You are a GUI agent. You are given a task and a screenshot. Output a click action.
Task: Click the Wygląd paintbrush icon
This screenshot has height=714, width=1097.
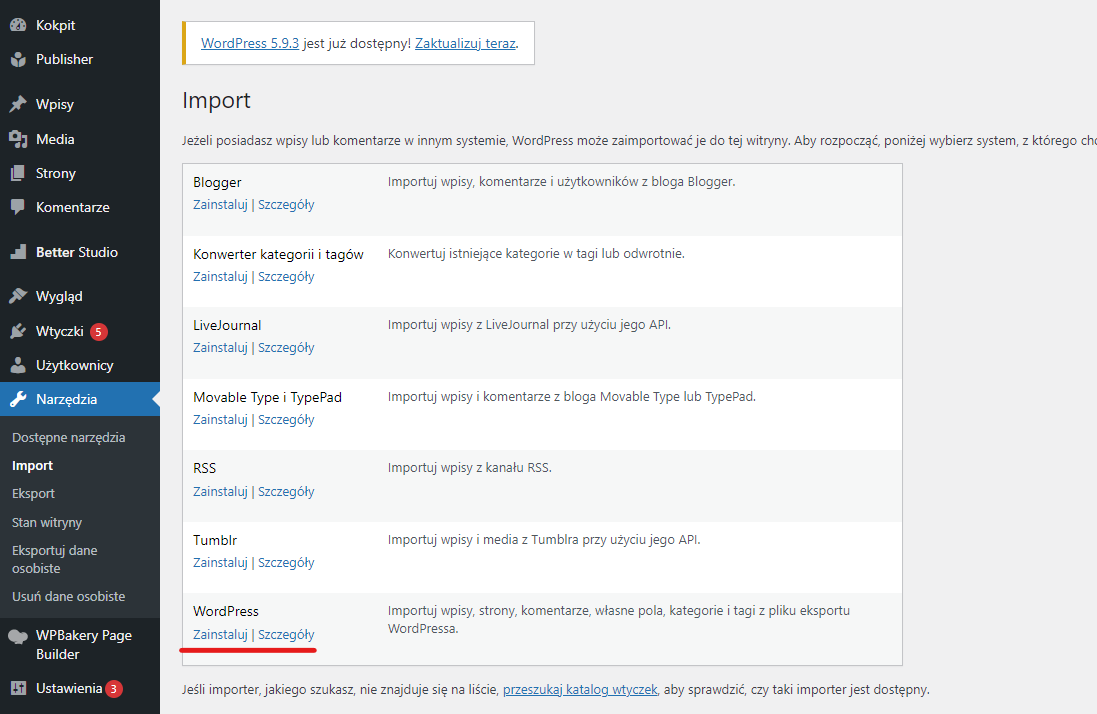tap(18, 296)
